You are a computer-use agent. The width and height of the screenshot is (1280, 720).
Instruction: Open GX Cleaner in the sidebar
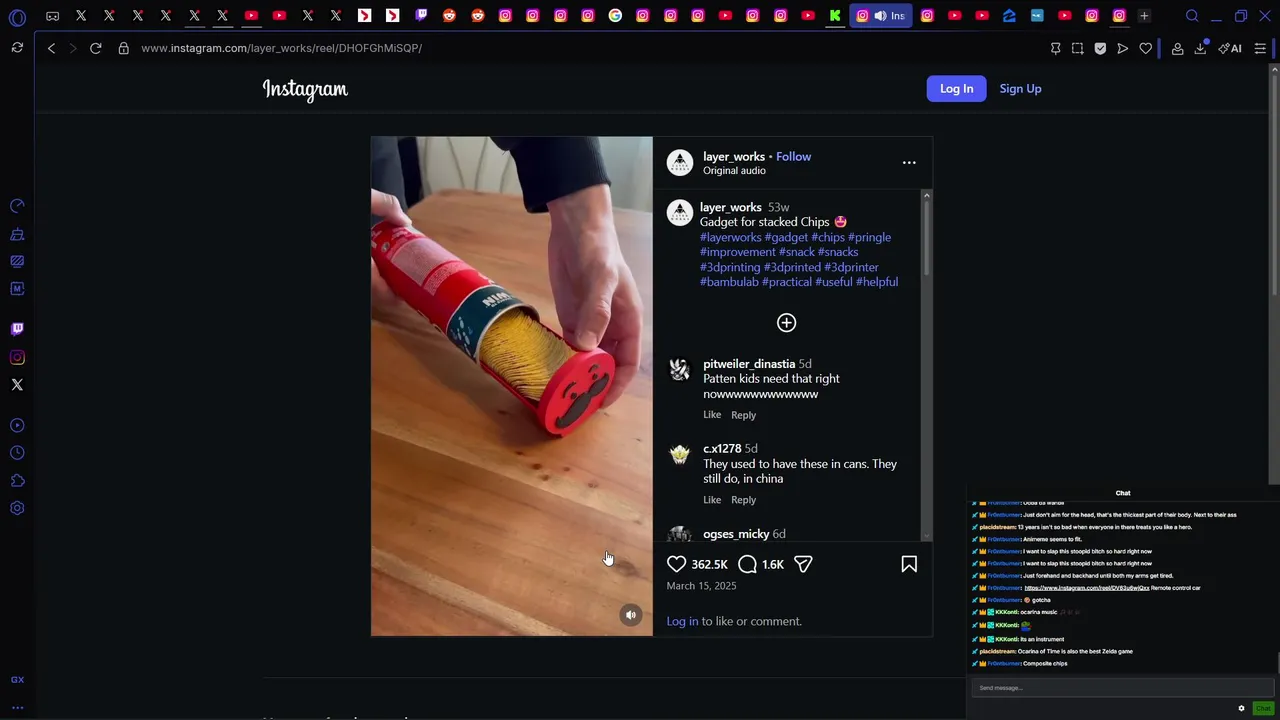tap(17, 234)
